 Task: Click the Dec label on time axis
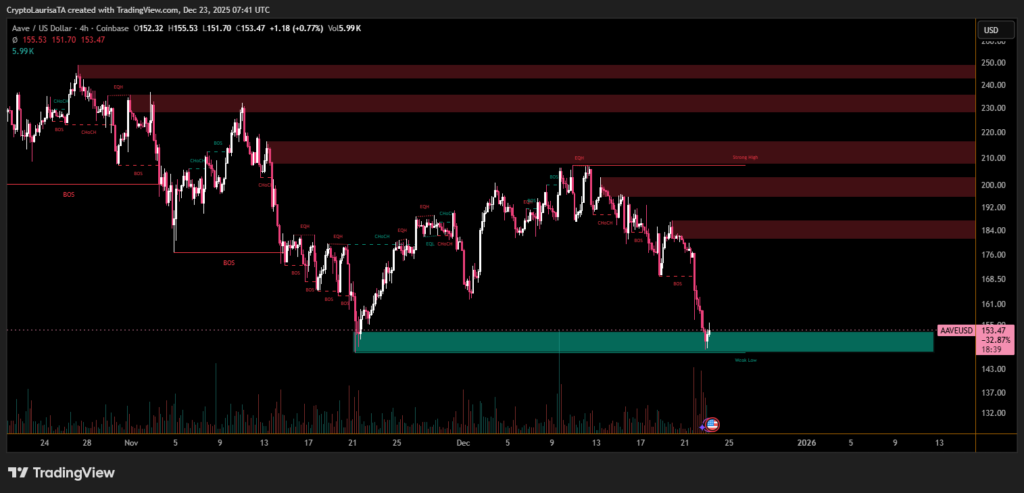tap(462, 441)
